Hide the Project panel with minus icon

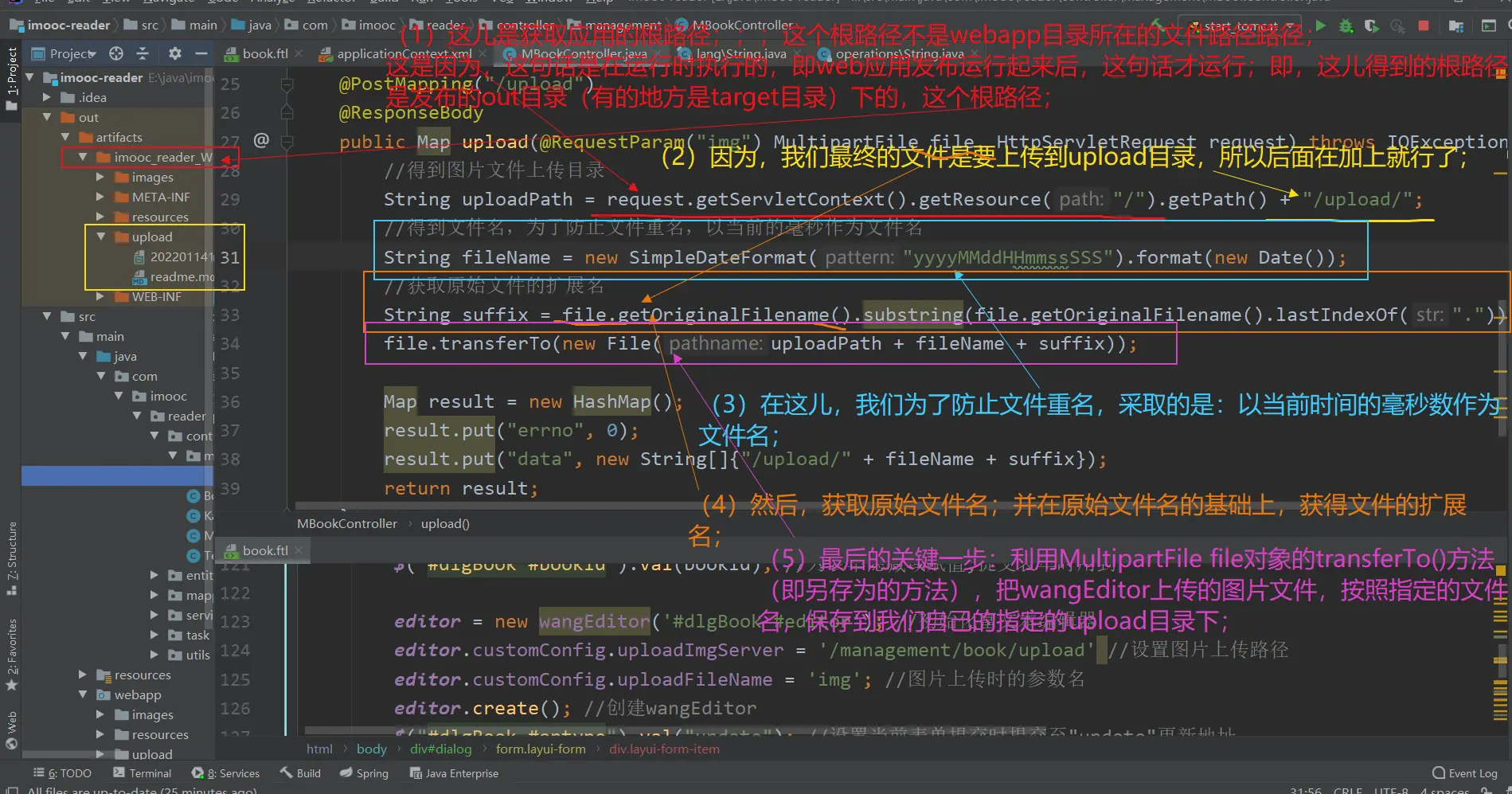pyautogui.click(x=201, y=53)
